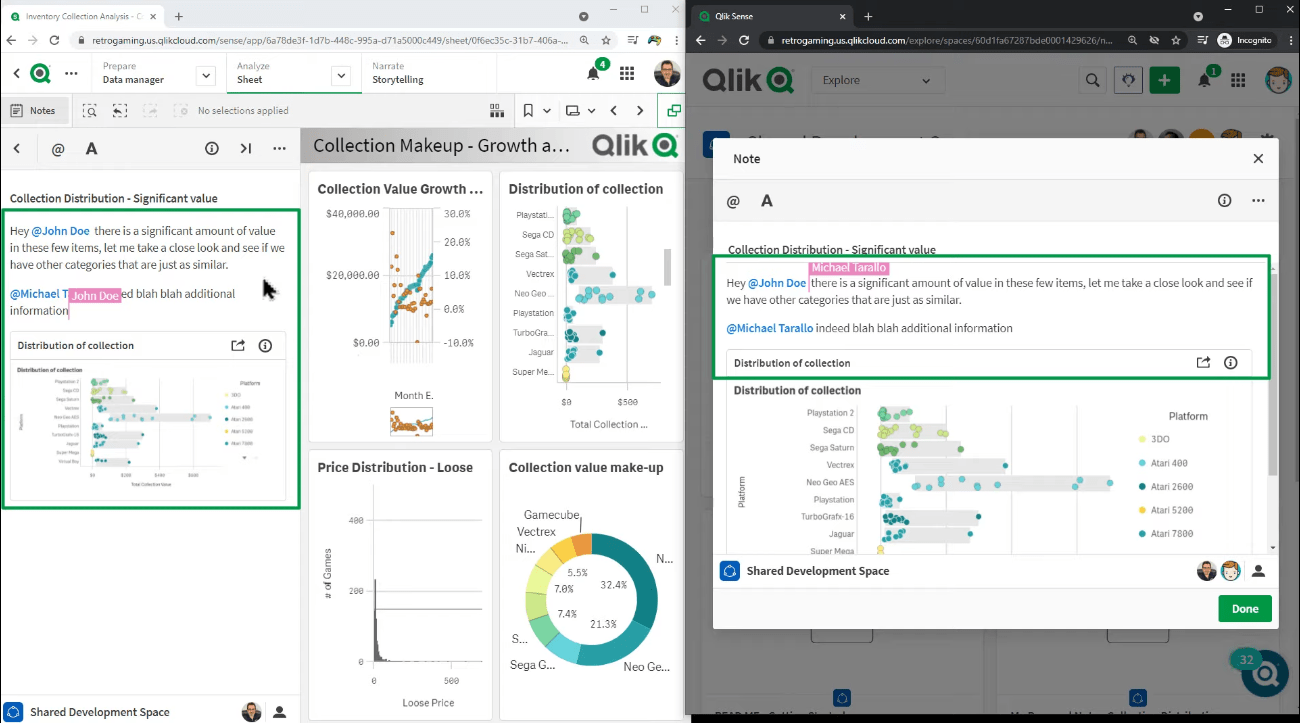The height and width of the screenshot is (723, 1300).
Task: Switch to the Narrate Storytelling tab
Action: 397,73
